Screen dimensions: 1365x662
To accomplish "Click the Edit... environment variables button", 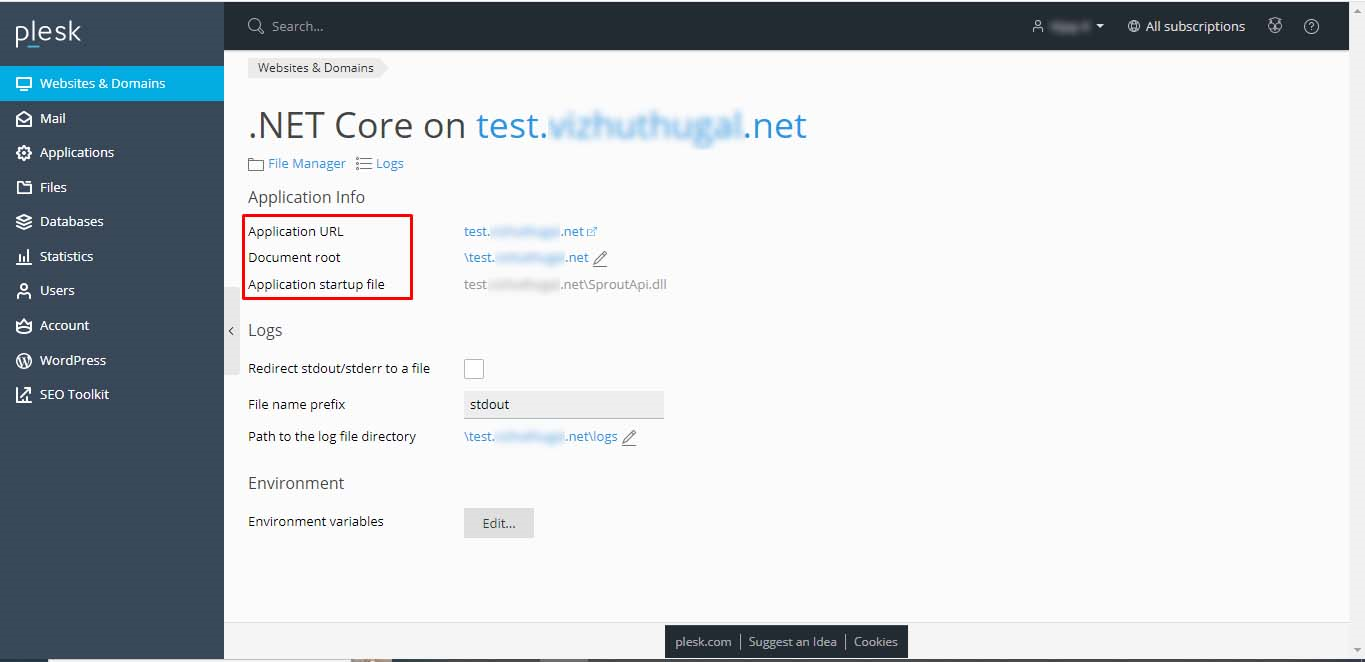I will pyautogui.click(x=499, y=523).
